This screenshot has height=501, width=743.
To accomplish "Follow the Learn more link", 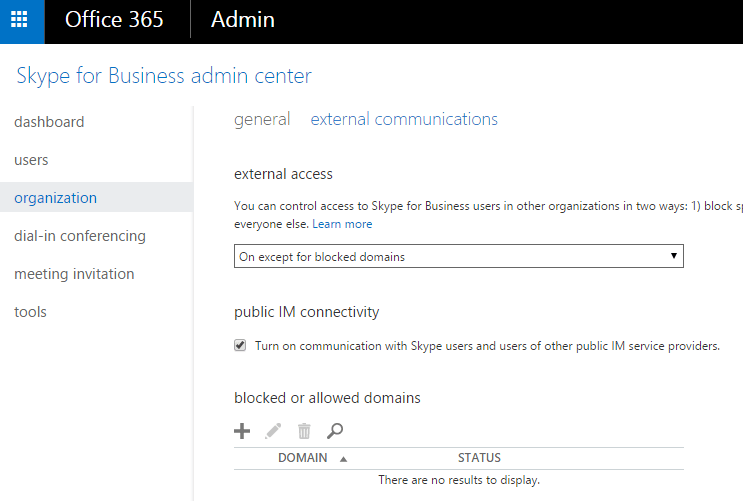I will click(x=342, y=224).
